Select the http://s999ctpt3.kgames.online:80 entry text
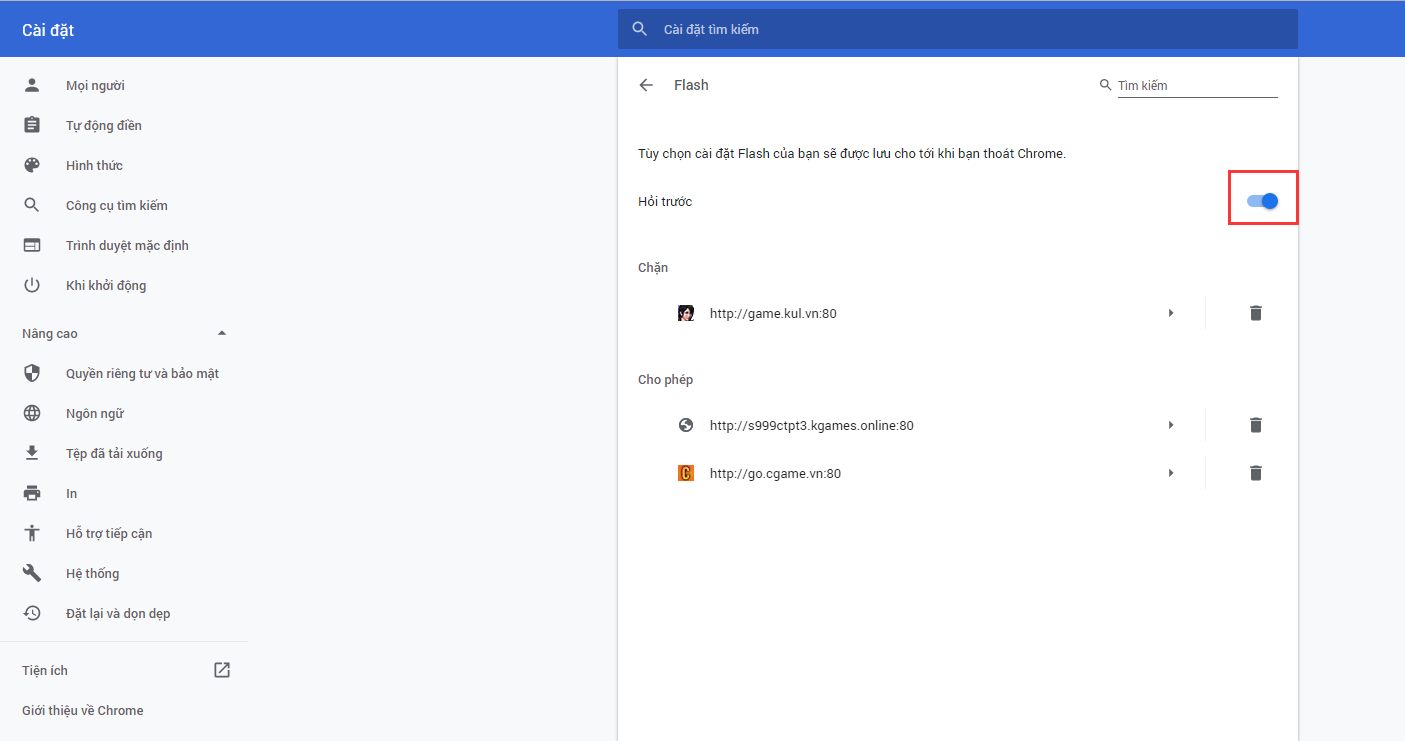This screenshot has height=741, width=1405. (812, 425)
